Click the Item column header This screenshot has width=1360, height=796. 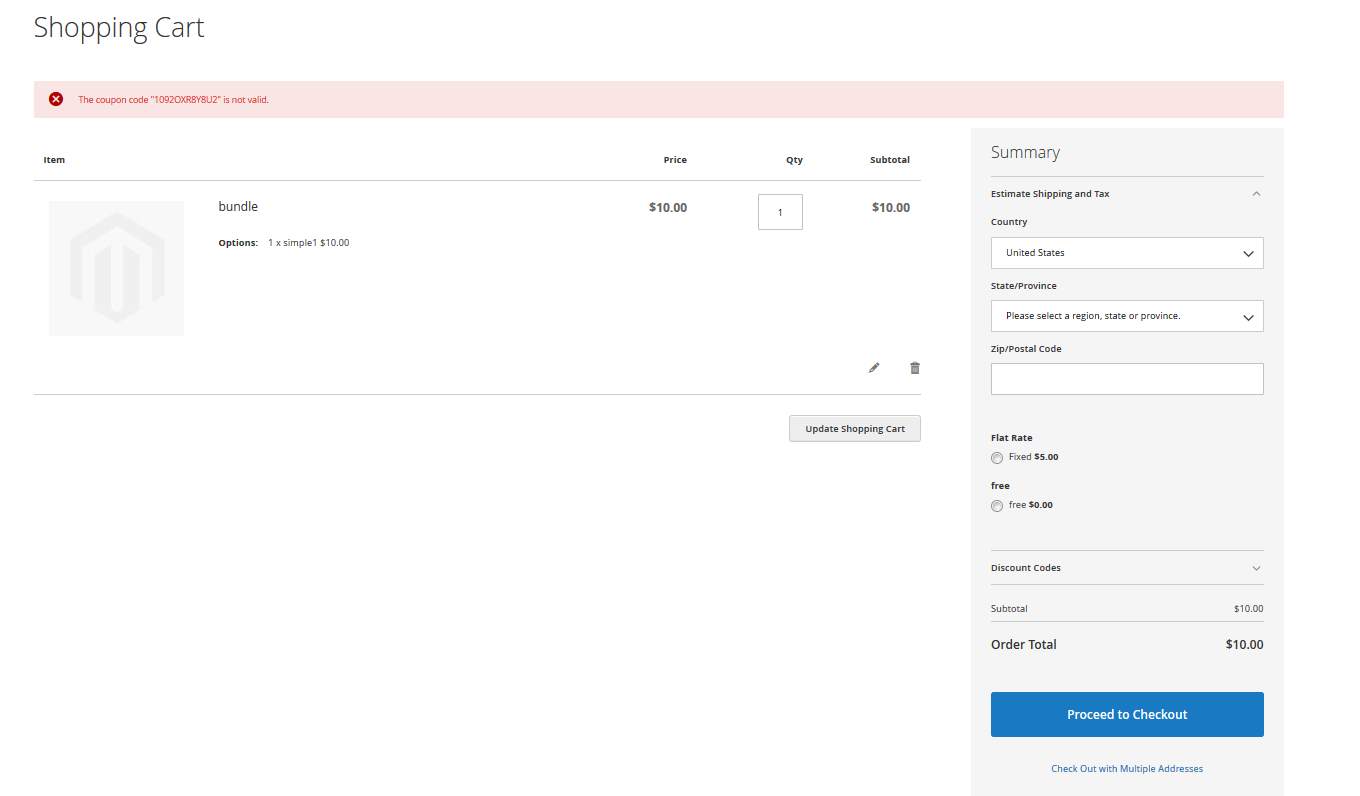54,160
